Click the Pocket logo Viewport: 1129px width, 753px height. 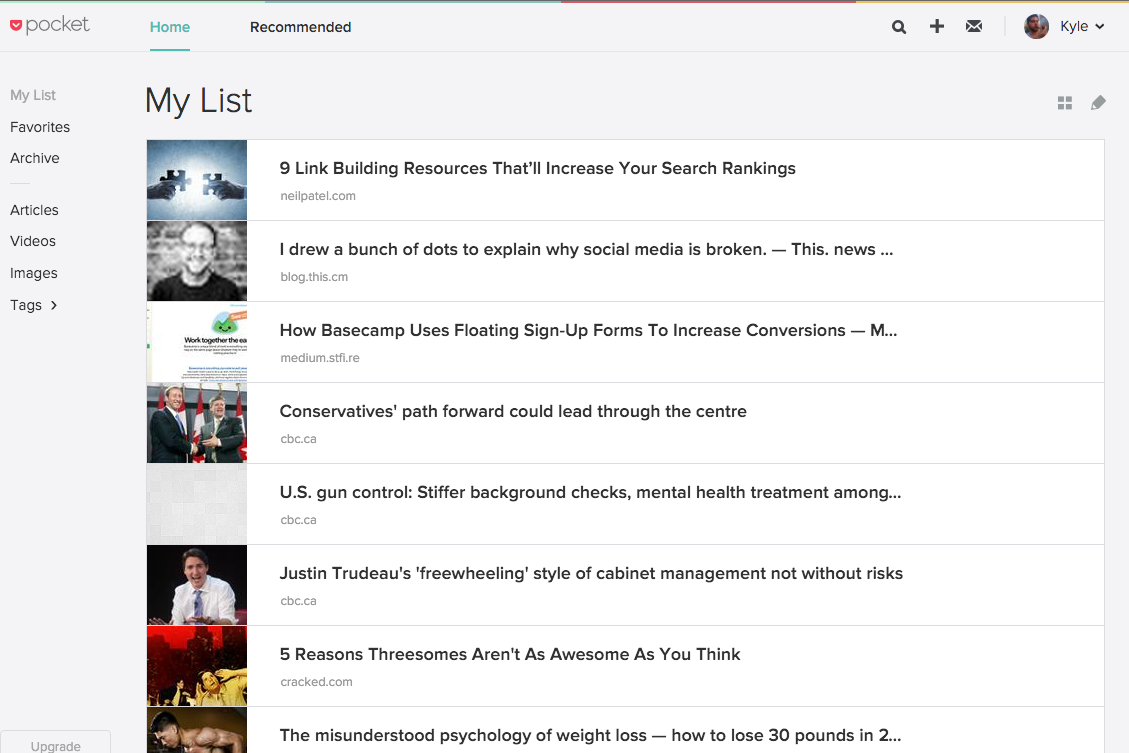tap(49, 25)
